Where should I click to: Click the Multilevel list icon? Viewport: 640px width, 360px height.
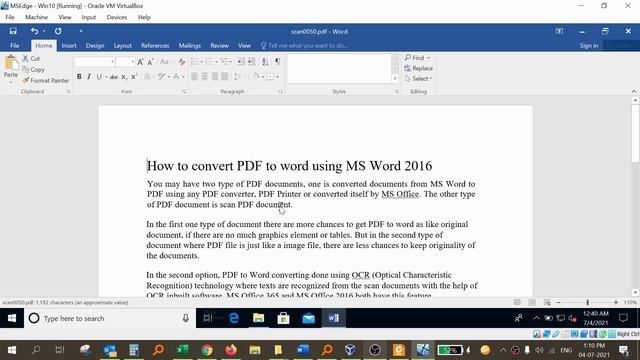click(224, 62)
